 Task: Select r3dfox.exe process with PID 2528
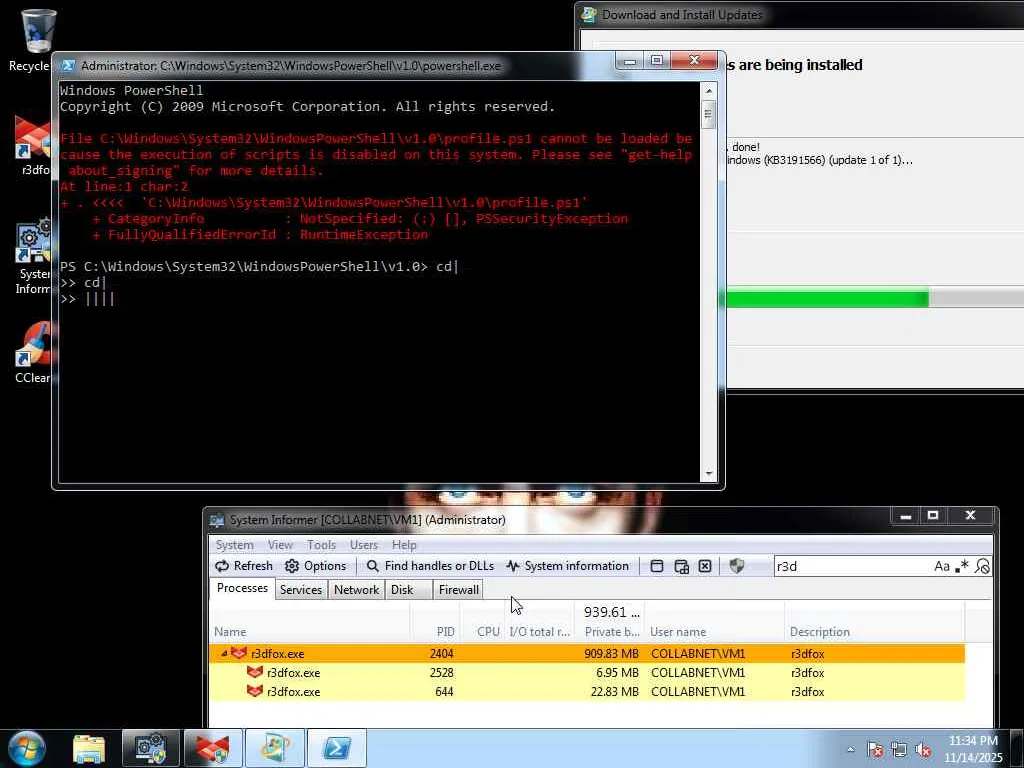(586, 673)
